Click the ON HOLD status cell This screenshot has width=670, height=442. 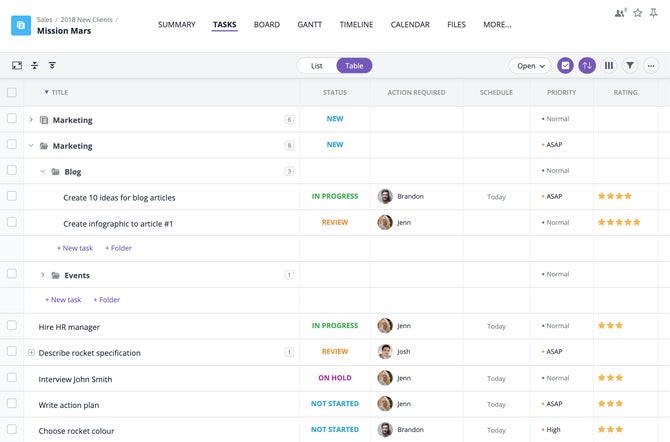(335, 378)
